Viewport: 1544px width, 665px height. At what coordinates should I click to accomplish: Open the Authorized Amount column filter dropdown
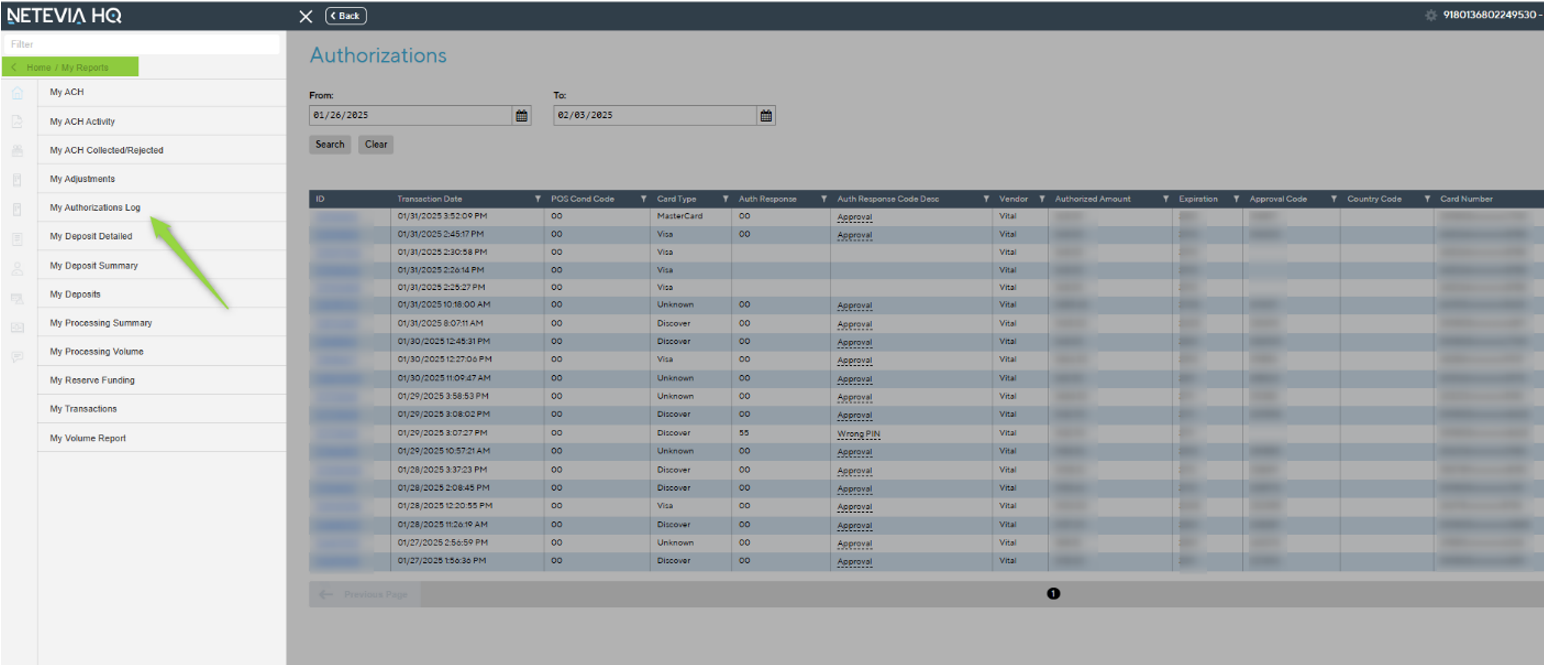(1166, 199)
